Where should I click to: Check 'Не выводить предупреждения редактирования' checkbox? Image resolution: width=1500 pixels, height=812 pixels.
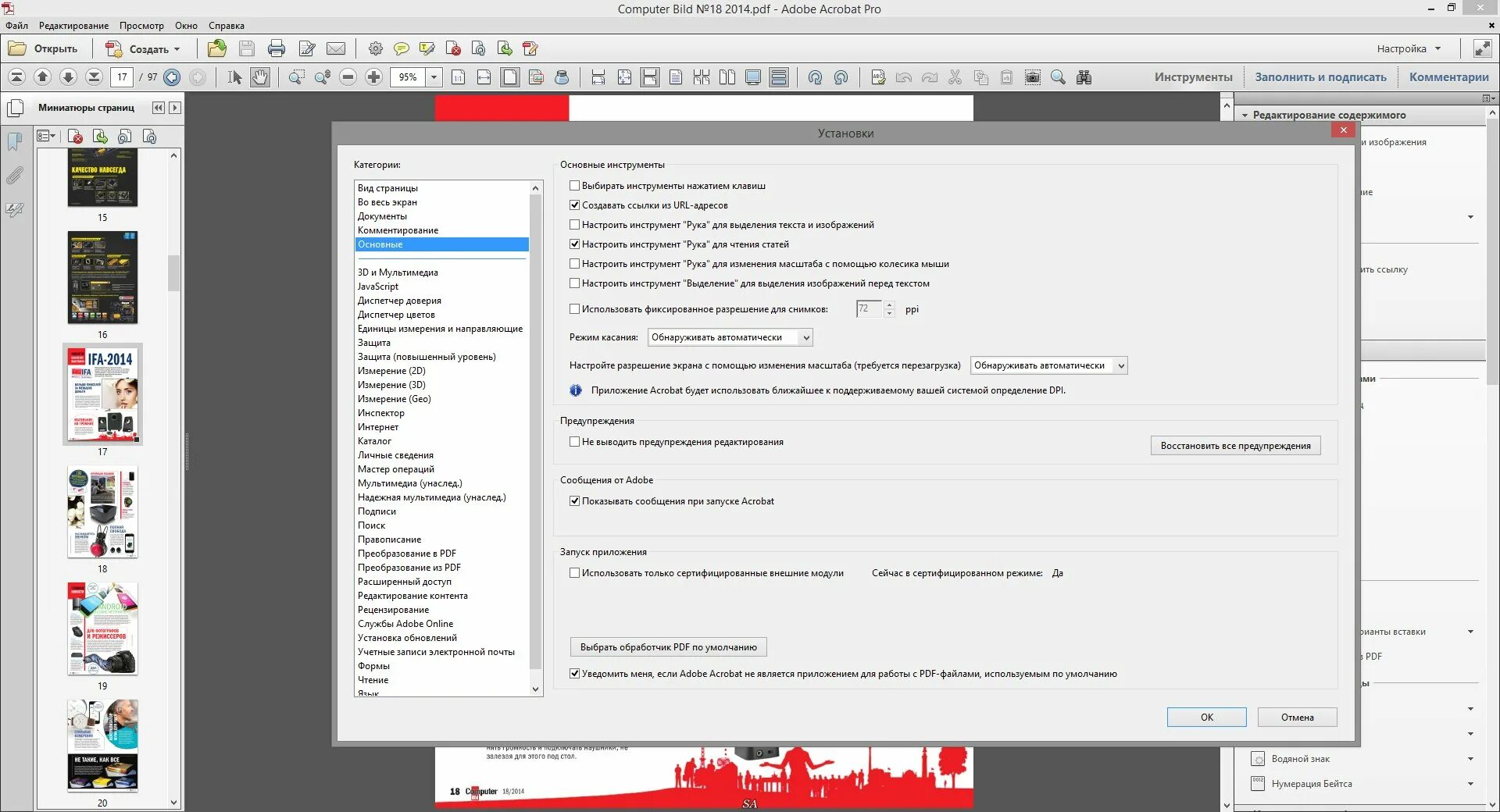coord(575,442)
